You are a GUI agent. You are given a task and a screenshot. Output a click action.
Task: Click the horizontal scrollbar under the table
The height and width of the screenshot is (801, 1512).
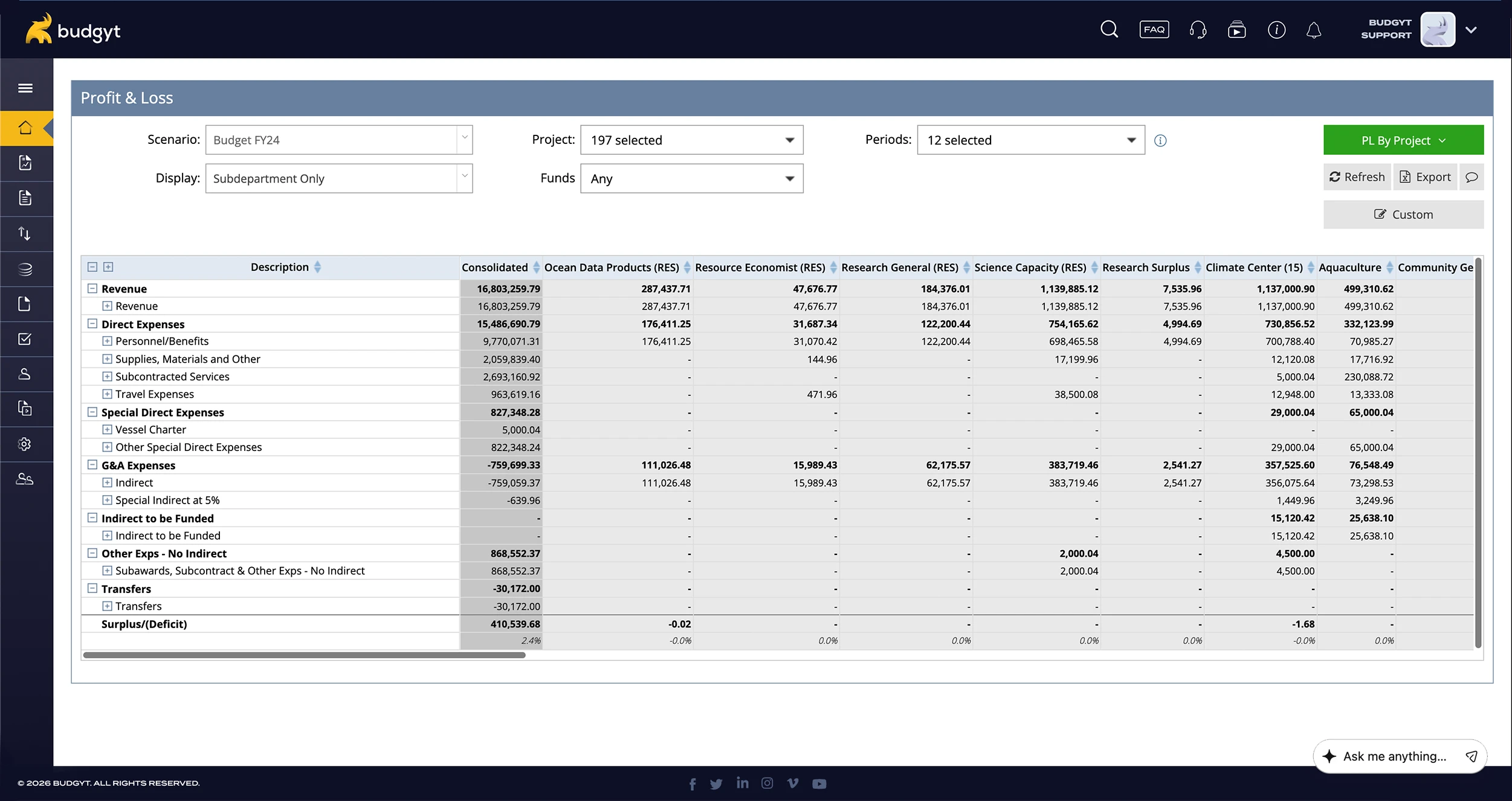click(x=304, y=655)
